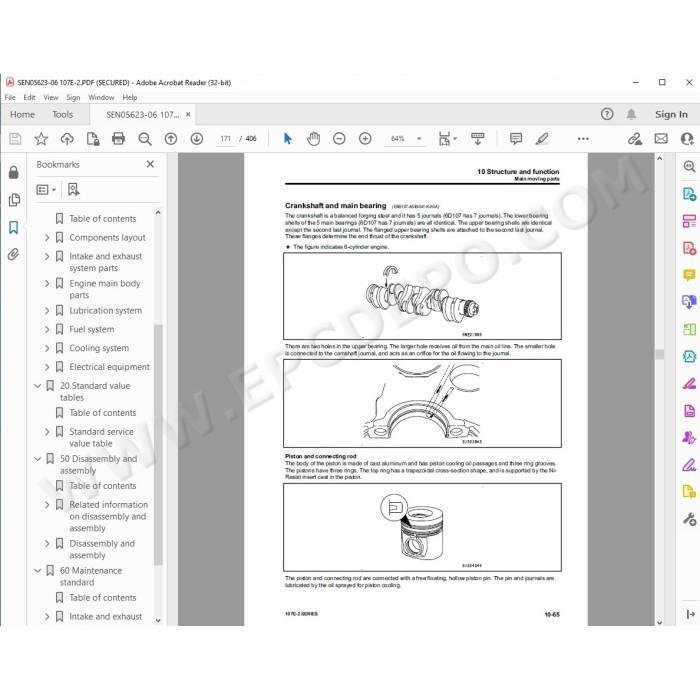
Task: Open the Window menu
Action: (101, 97)
